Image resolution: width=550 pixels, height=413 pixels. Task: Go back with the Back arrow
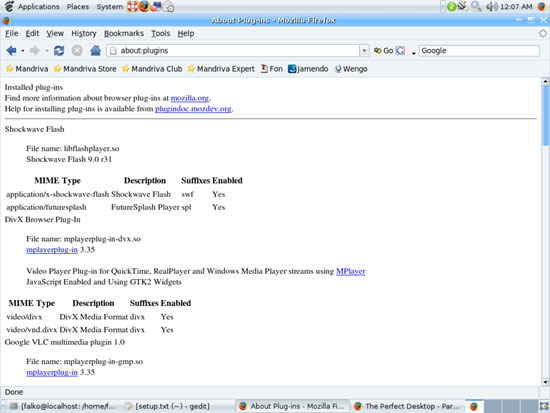click(x=12, y=51)
